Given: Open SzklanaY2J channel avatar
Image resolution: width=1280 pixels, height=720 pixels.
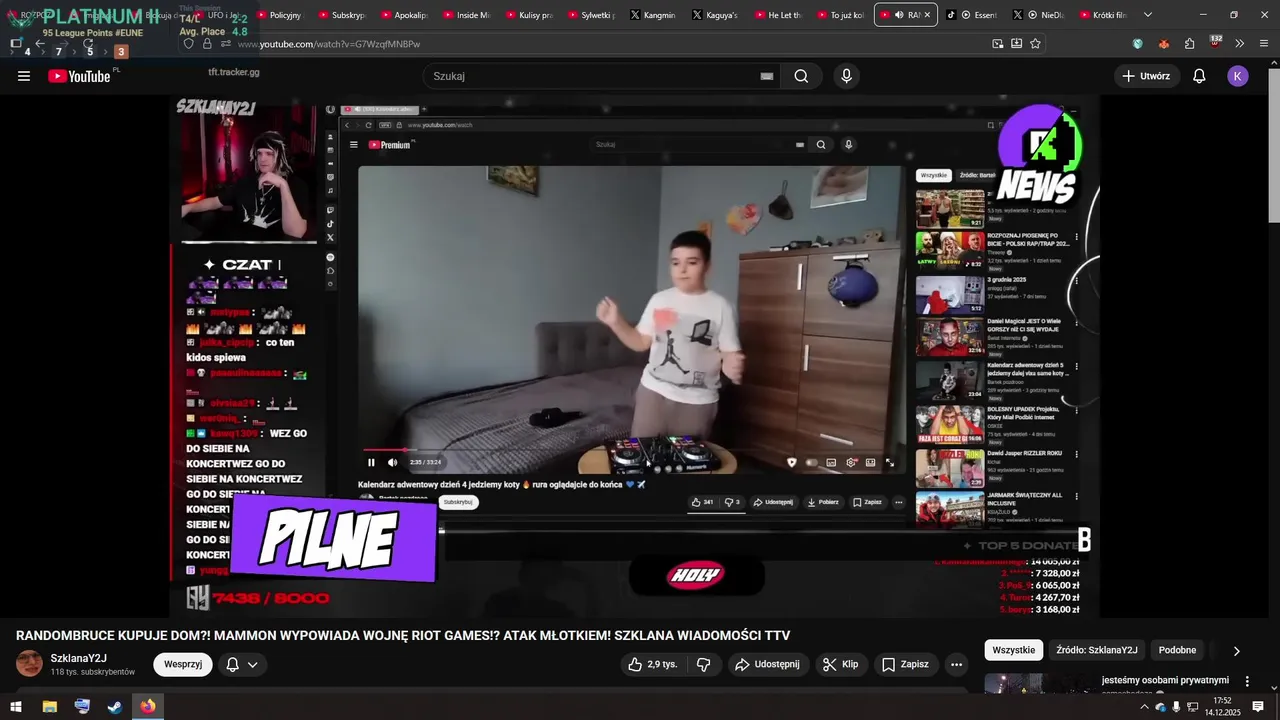Looking at the screenshot, I should 30,664.
